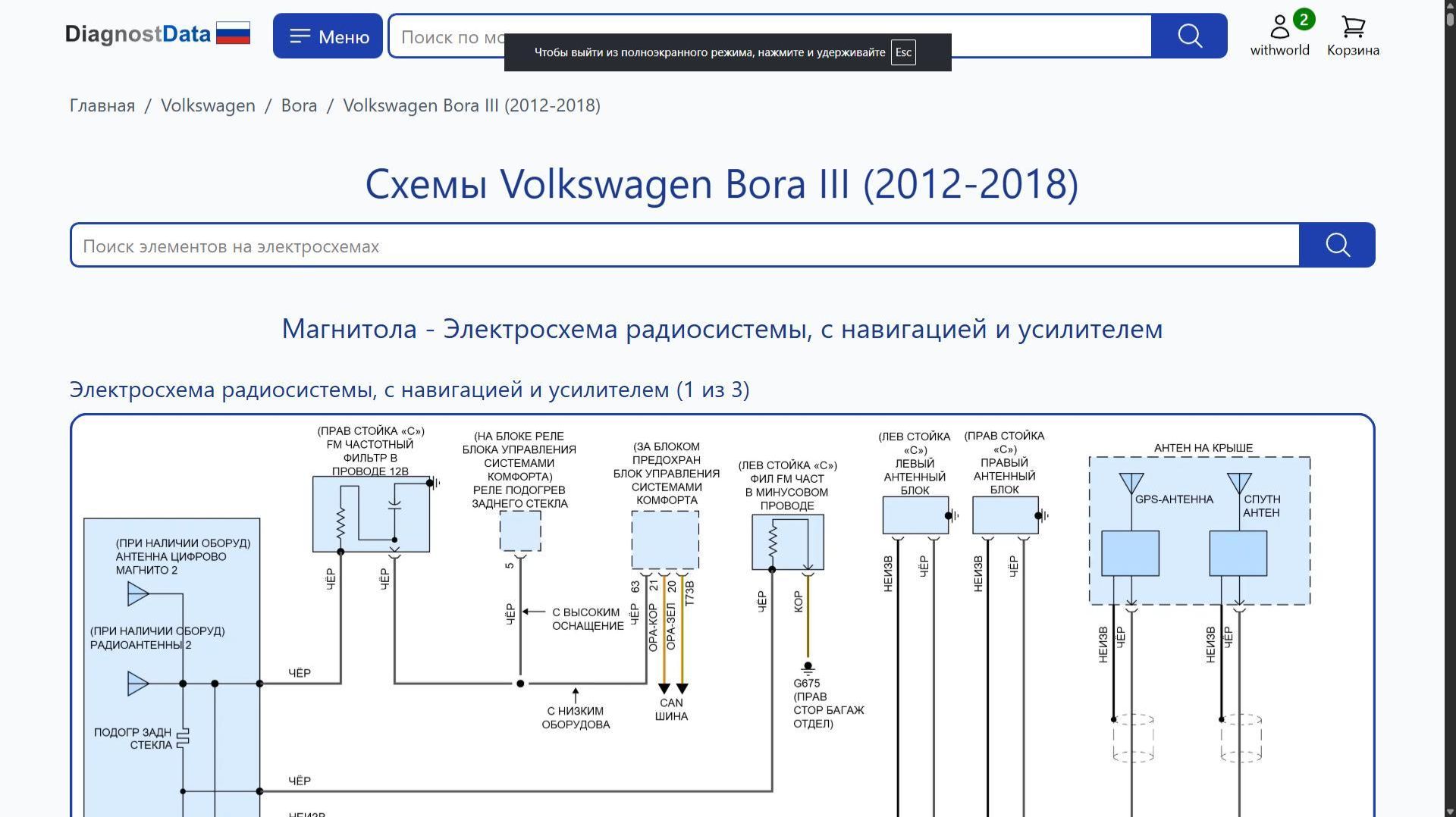
Task: Open the Volkswagen breadcrumb link
Action: (x=208, y=105)
